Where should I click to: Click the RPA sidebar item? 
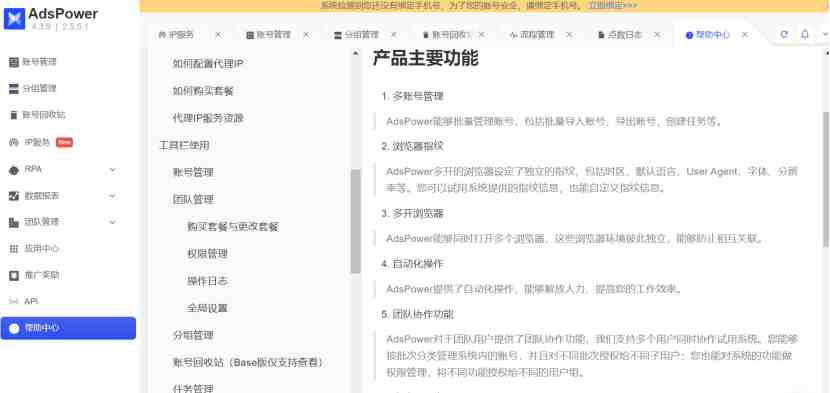point(26,169)
